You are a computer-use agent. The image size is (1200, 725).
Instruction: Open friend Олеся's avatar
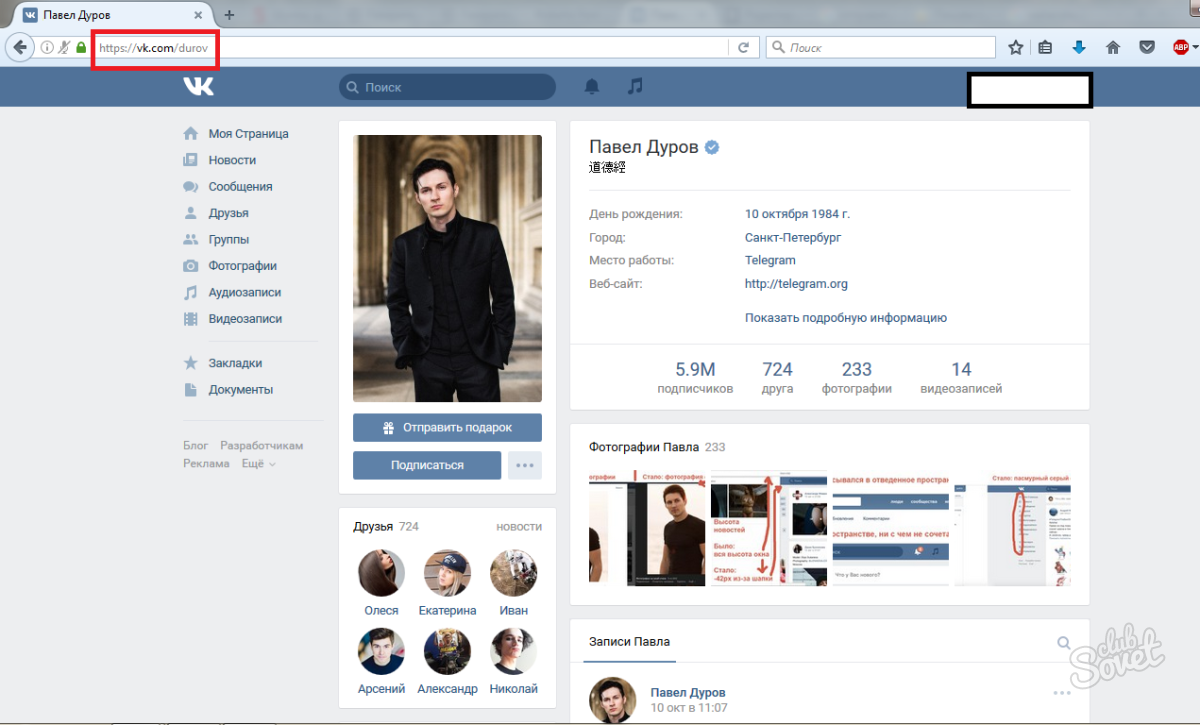pos(381,573)
